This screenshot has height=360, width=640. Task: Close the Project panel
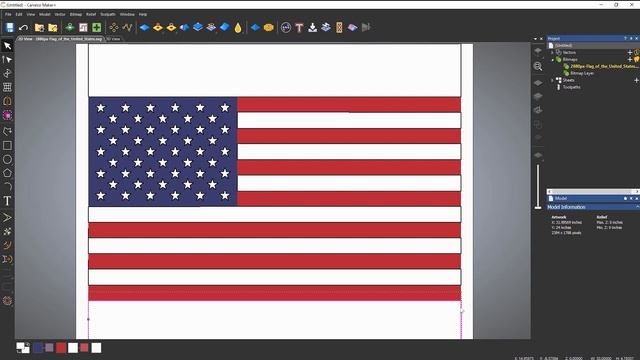[x=637, y=39]
